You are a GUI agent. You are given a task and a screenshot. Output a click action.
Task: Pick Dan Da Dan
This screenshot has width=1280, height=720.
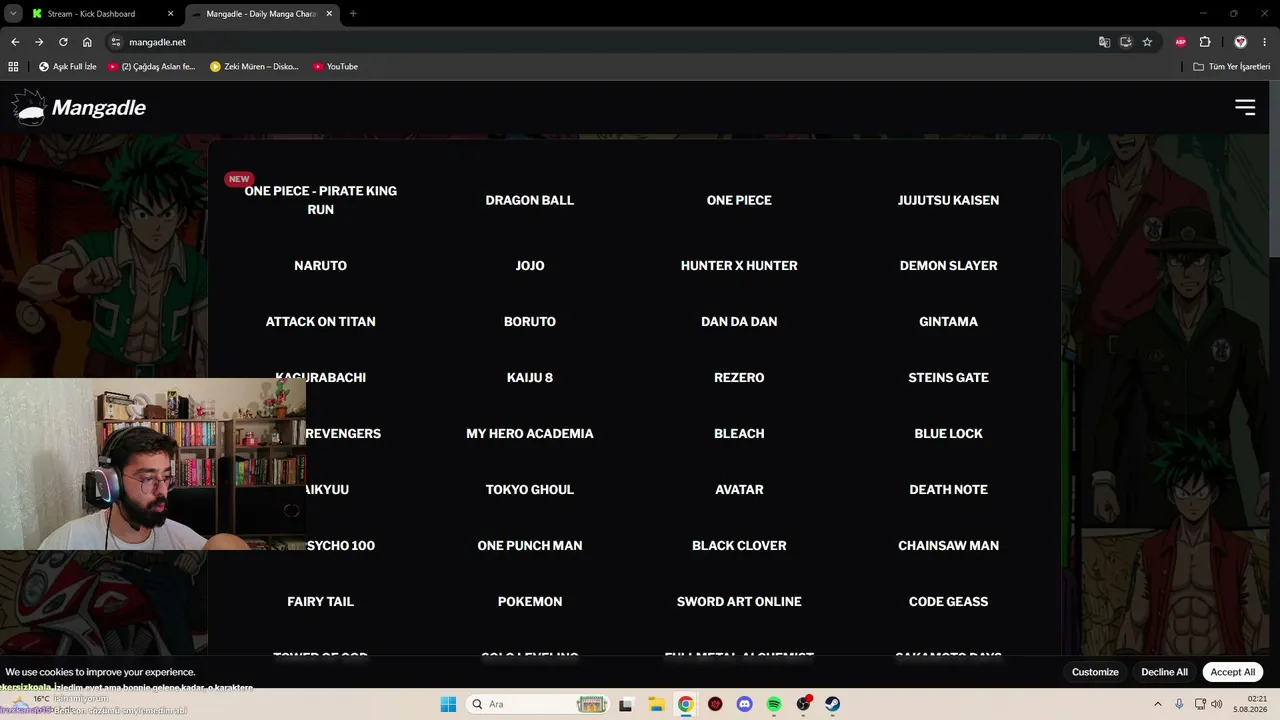[739, 322]
